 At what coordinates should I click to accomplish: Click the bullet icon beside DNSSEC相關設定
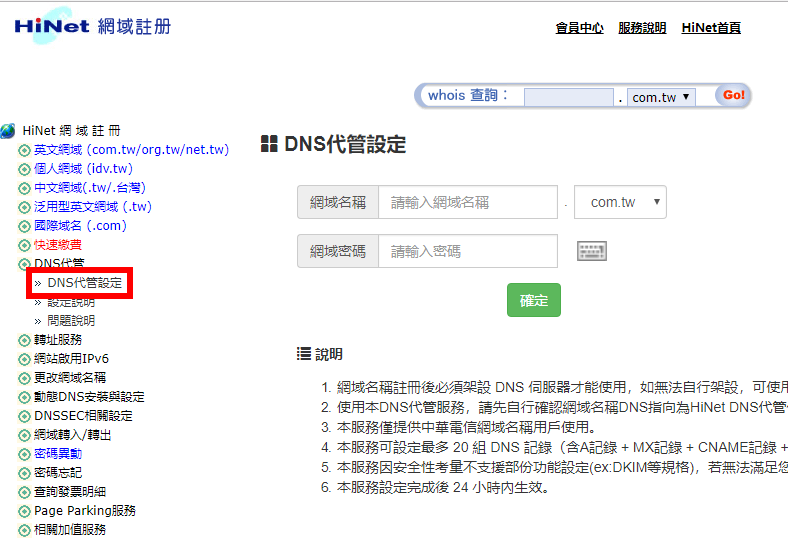click(x=24, y=416)
